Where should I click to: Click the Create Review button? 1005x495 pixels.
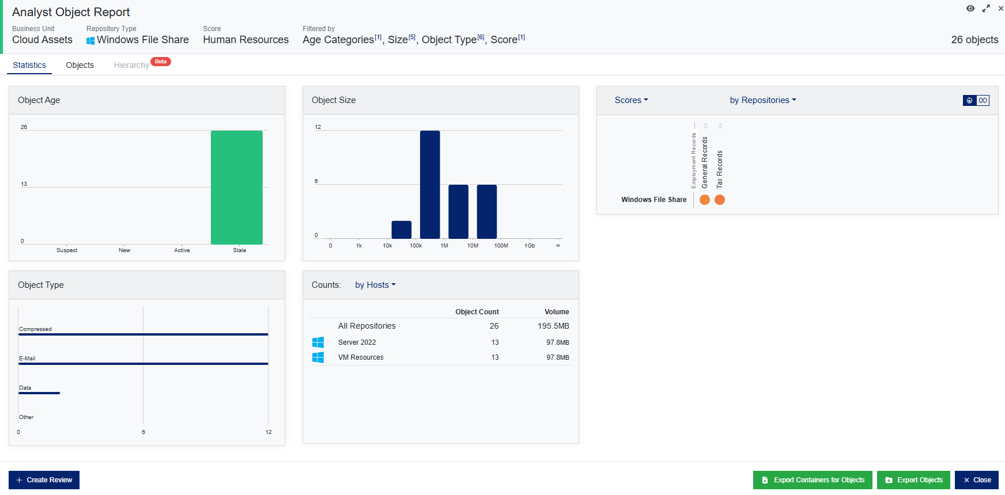coord(44,480)
